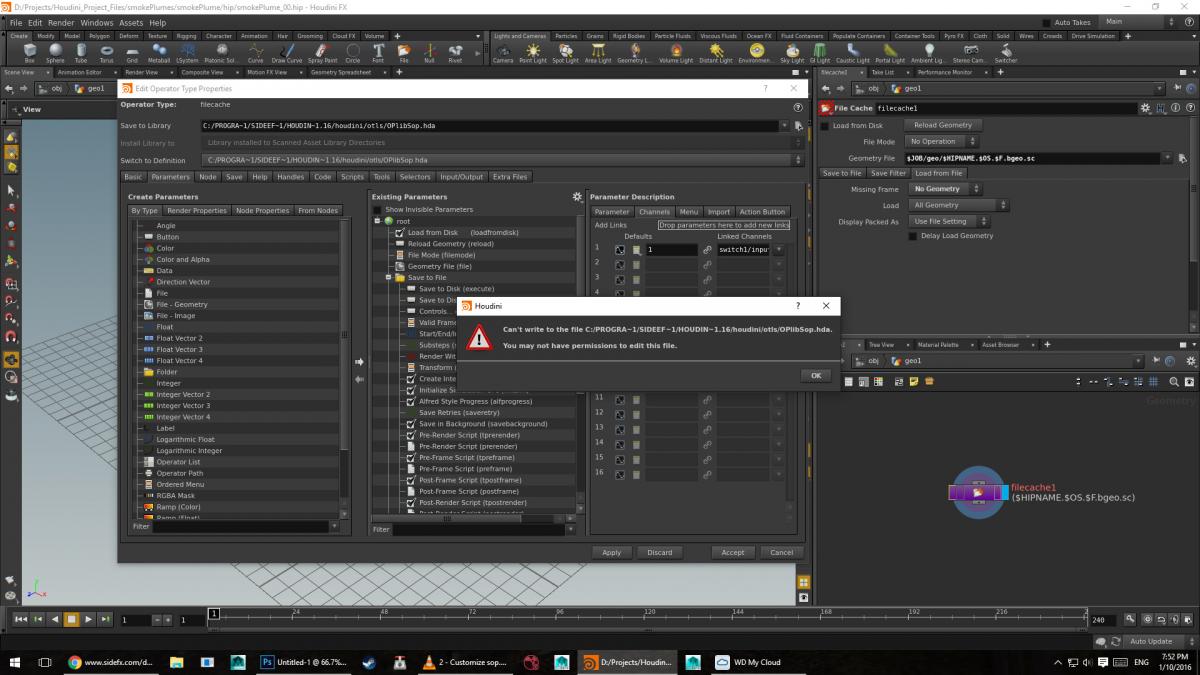Click the Reload Geometry button
1200x675 pixels.
point(942,126)
